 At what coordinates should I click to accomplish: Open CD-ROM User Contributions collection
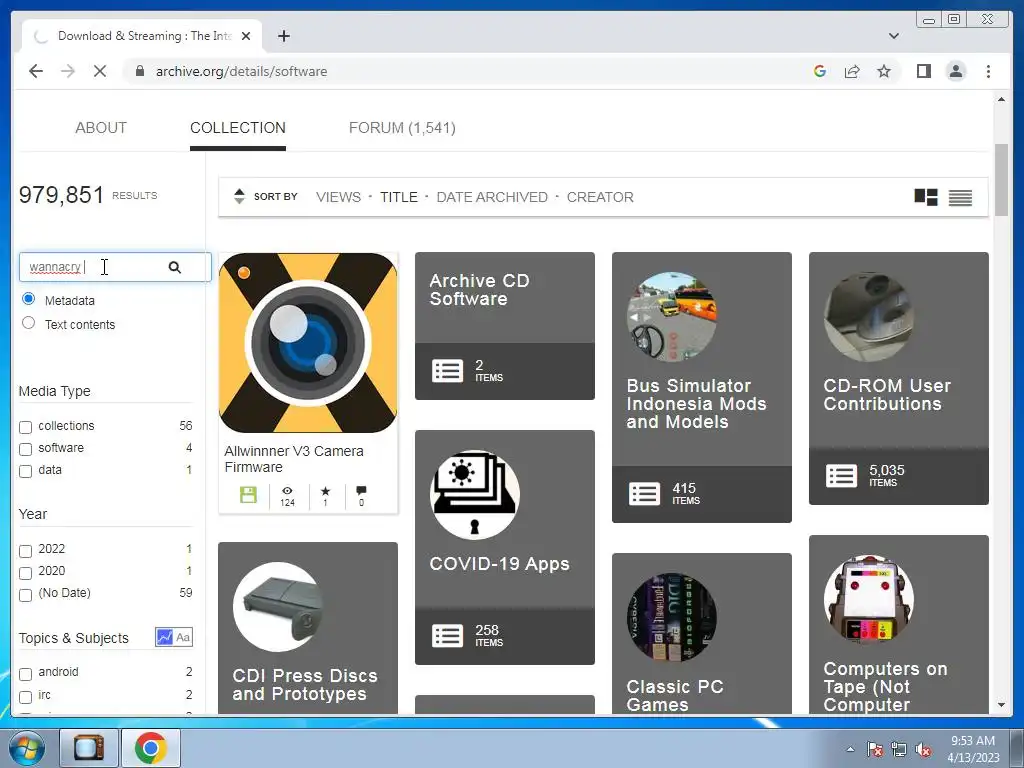[887, 394]
